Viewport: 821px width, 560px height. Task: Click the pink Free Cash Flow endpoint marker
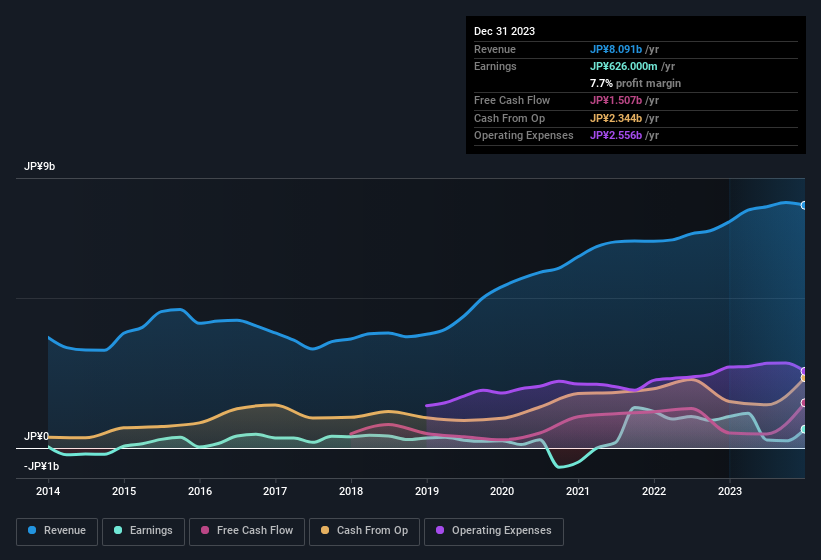click(x=804, y=403)
